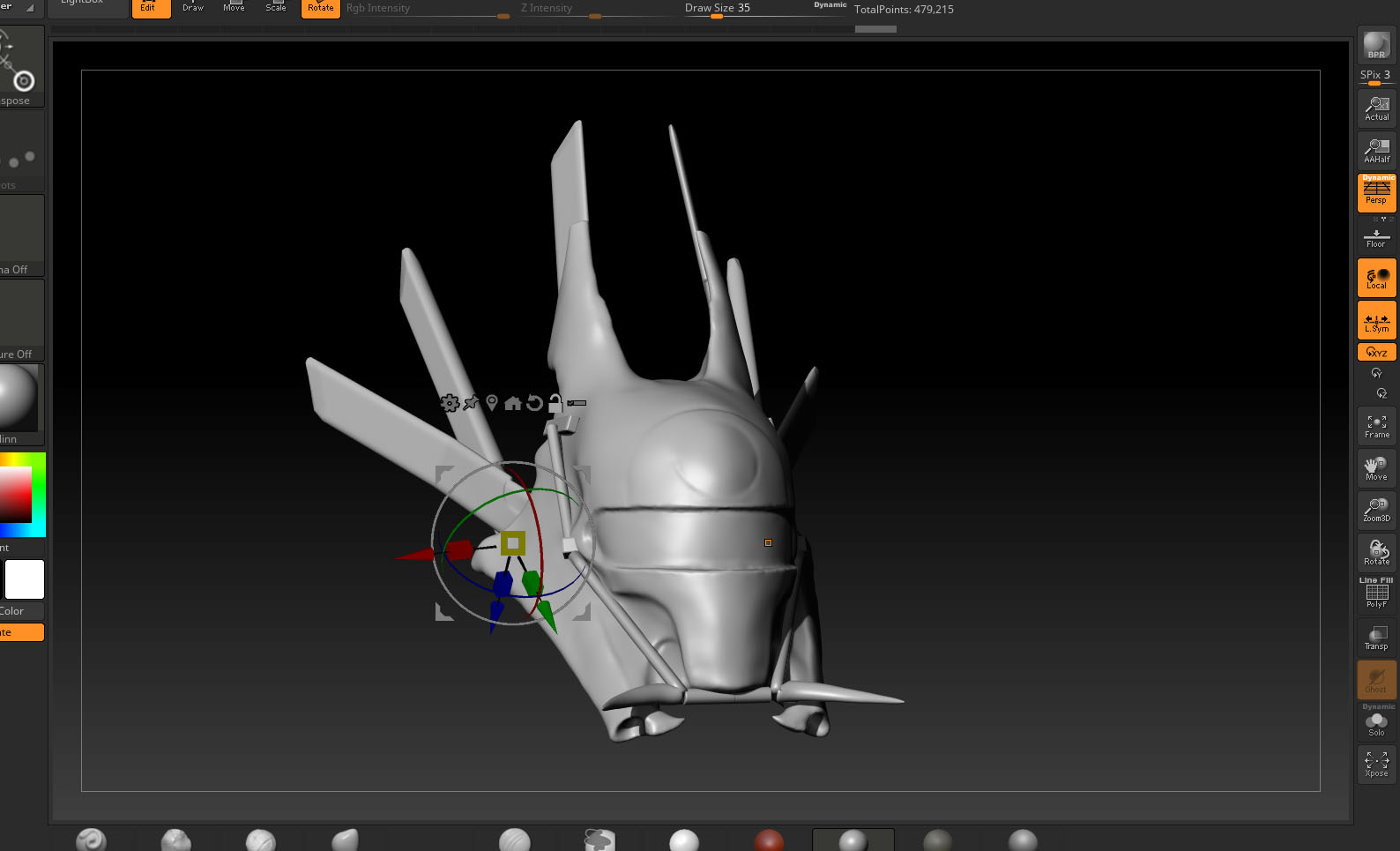The width and height of the screenshot is (1400, 851).
Task: Toggle Transp transparency mode
Action: point(1376,638)
